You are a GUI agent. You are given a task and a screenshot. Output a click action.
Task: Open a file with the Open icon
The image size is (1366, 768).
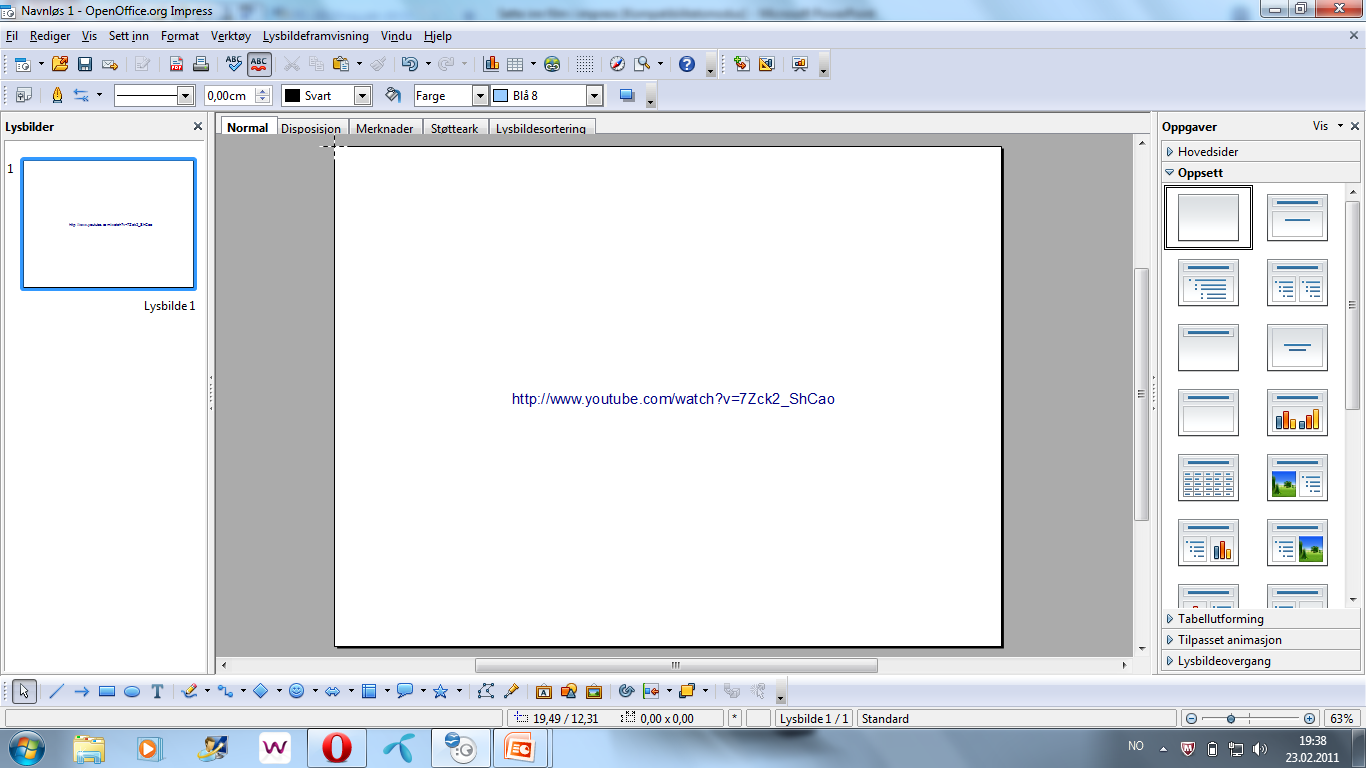(60, 64)
